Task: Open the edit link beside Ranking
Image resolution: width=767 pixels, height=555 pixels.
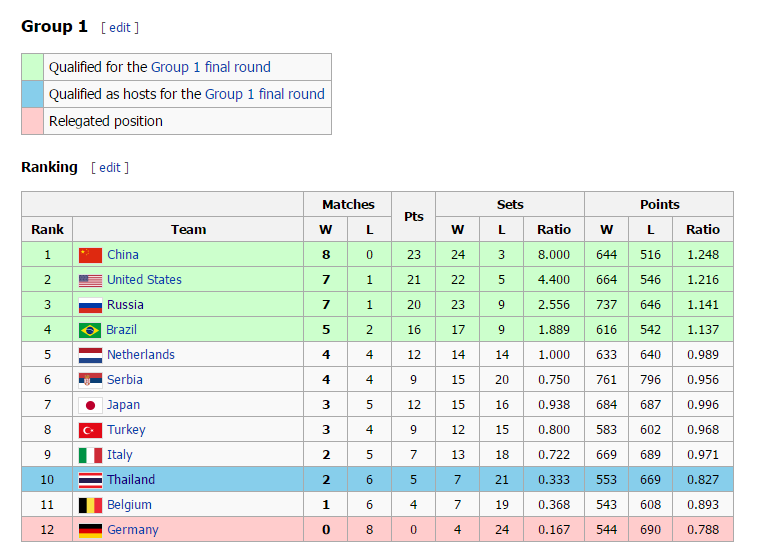Action: 110,168
